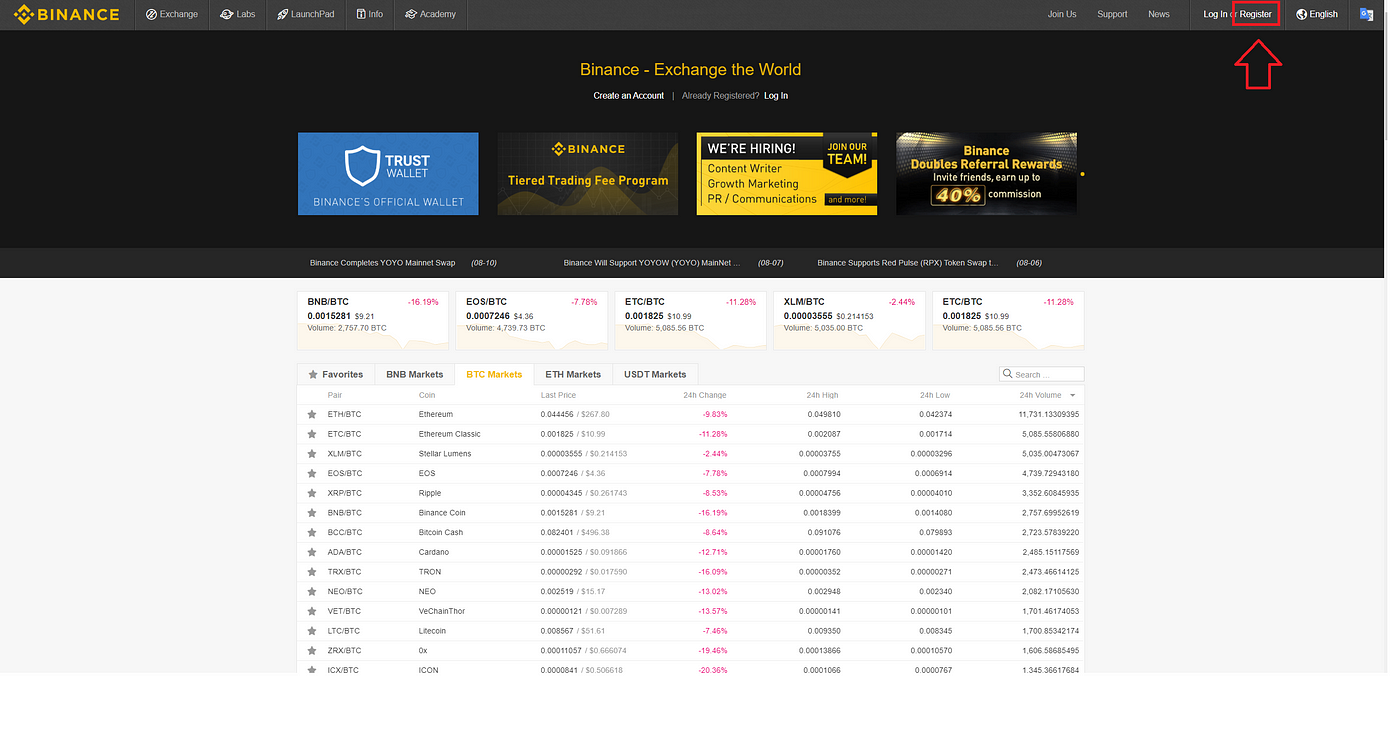Sort by 24h Low column

(935, 395)
